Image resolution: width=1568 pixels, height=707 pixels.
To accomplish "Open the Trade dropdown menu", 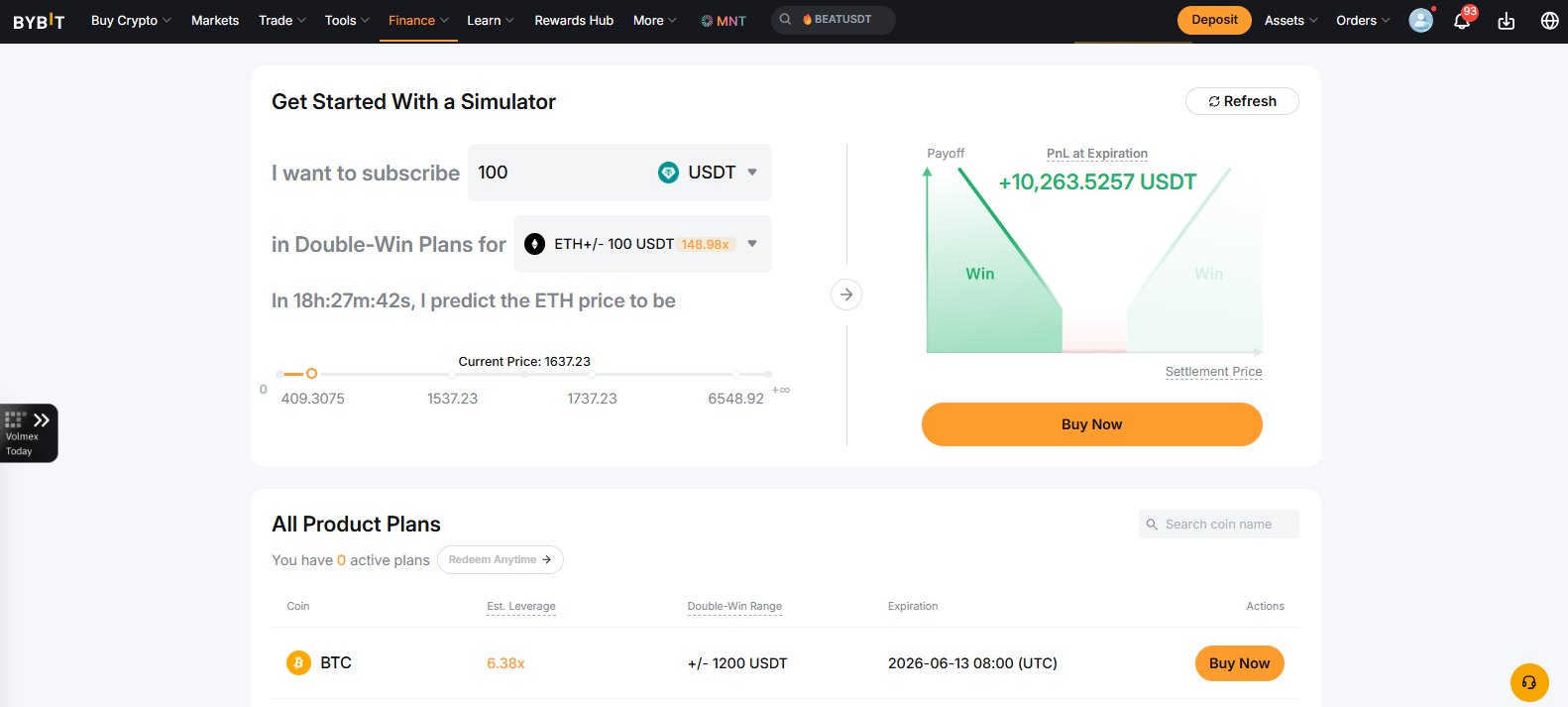I will click(281, 21).
